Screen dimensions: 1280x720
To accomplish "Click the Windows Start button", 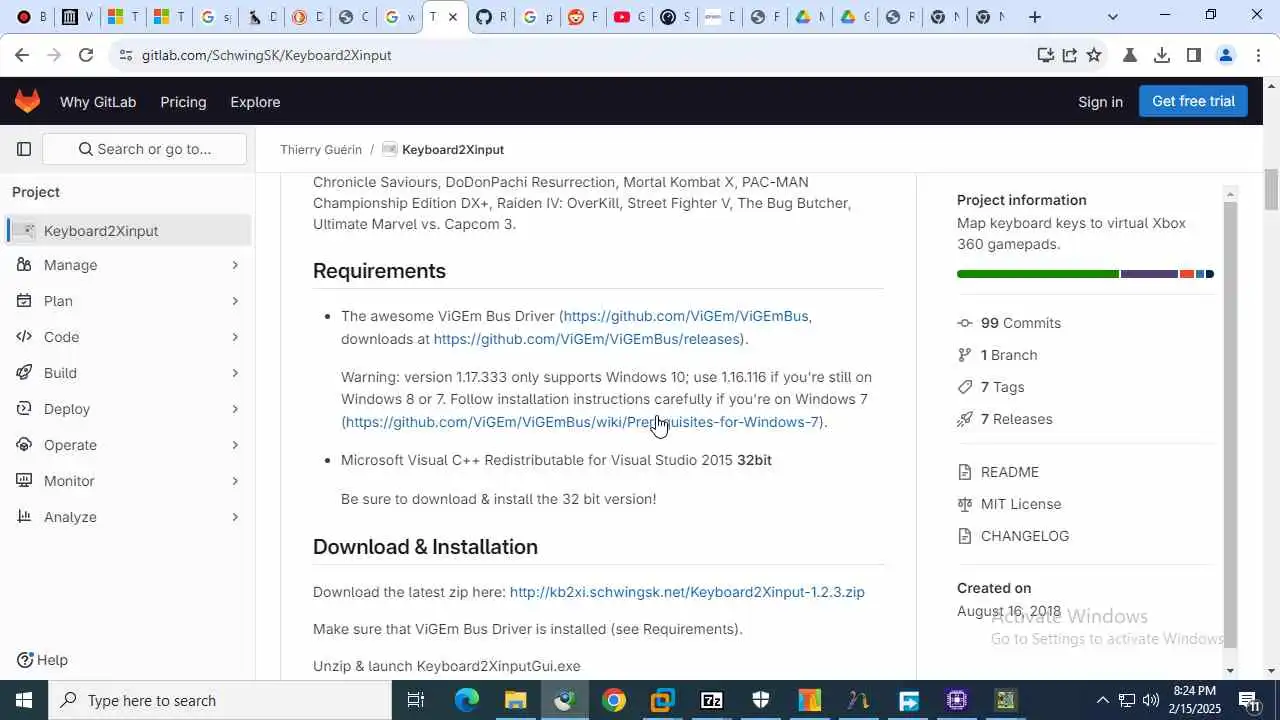I will (x=24, y=700).
